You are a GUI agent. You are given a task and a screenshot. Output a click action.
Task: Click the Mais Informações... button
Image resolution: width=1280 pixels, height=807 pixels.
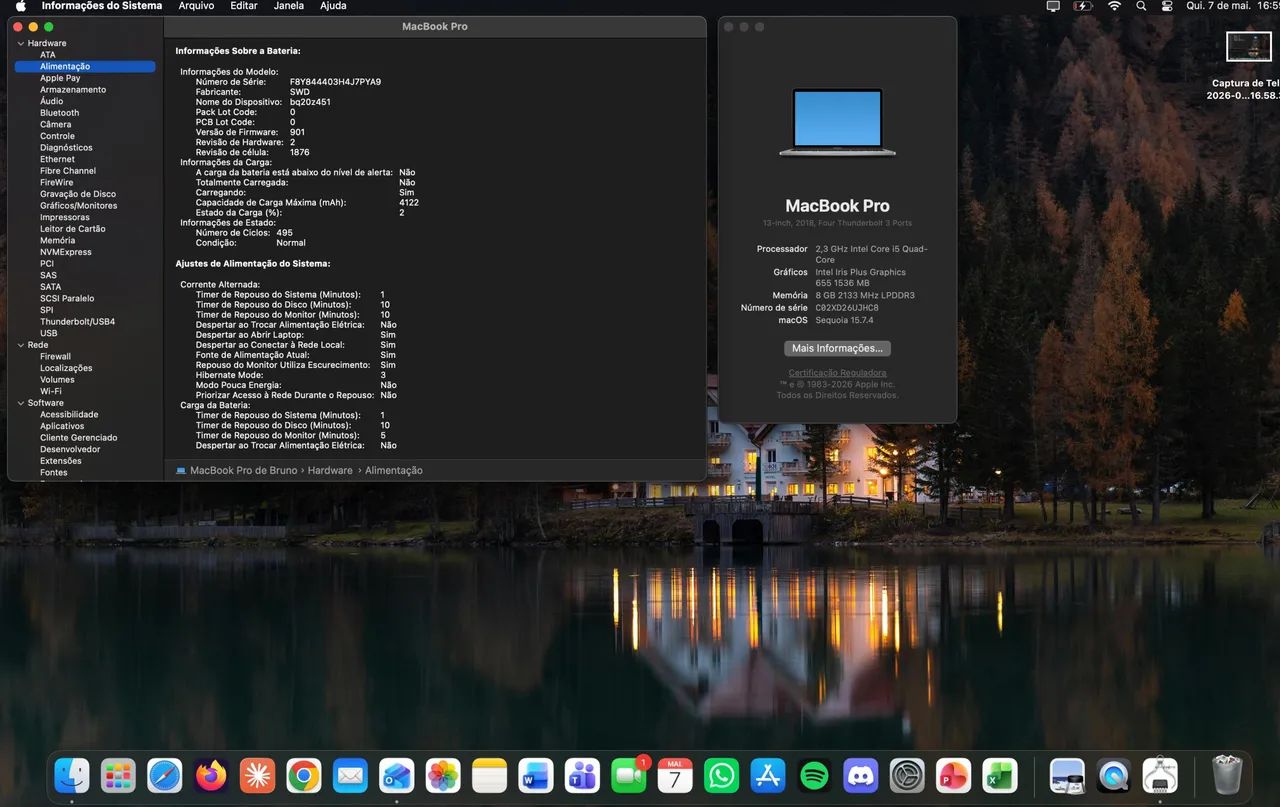(837, 348)
